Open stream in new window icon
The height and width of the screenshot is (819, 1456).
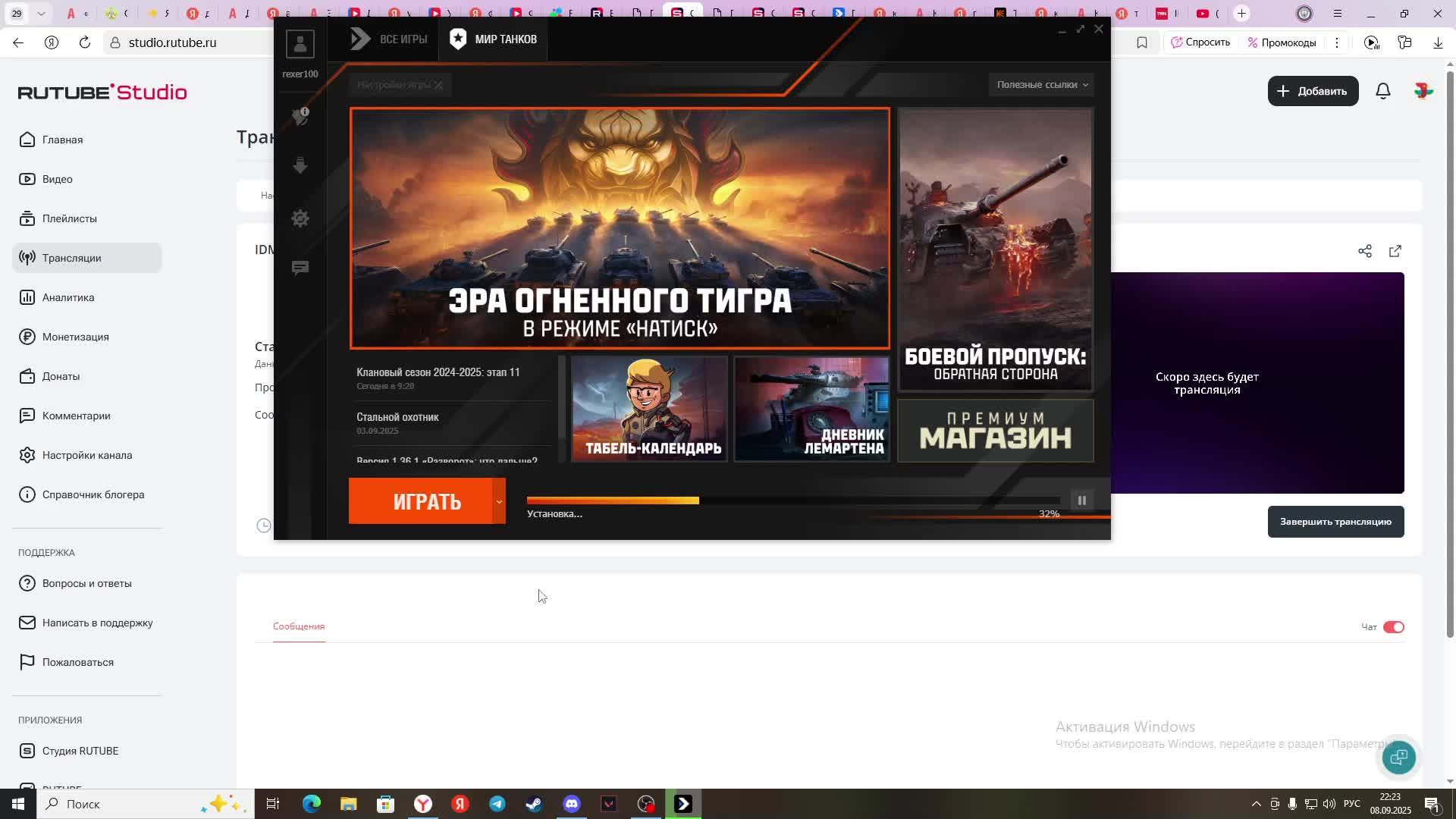coord(1395,251)
